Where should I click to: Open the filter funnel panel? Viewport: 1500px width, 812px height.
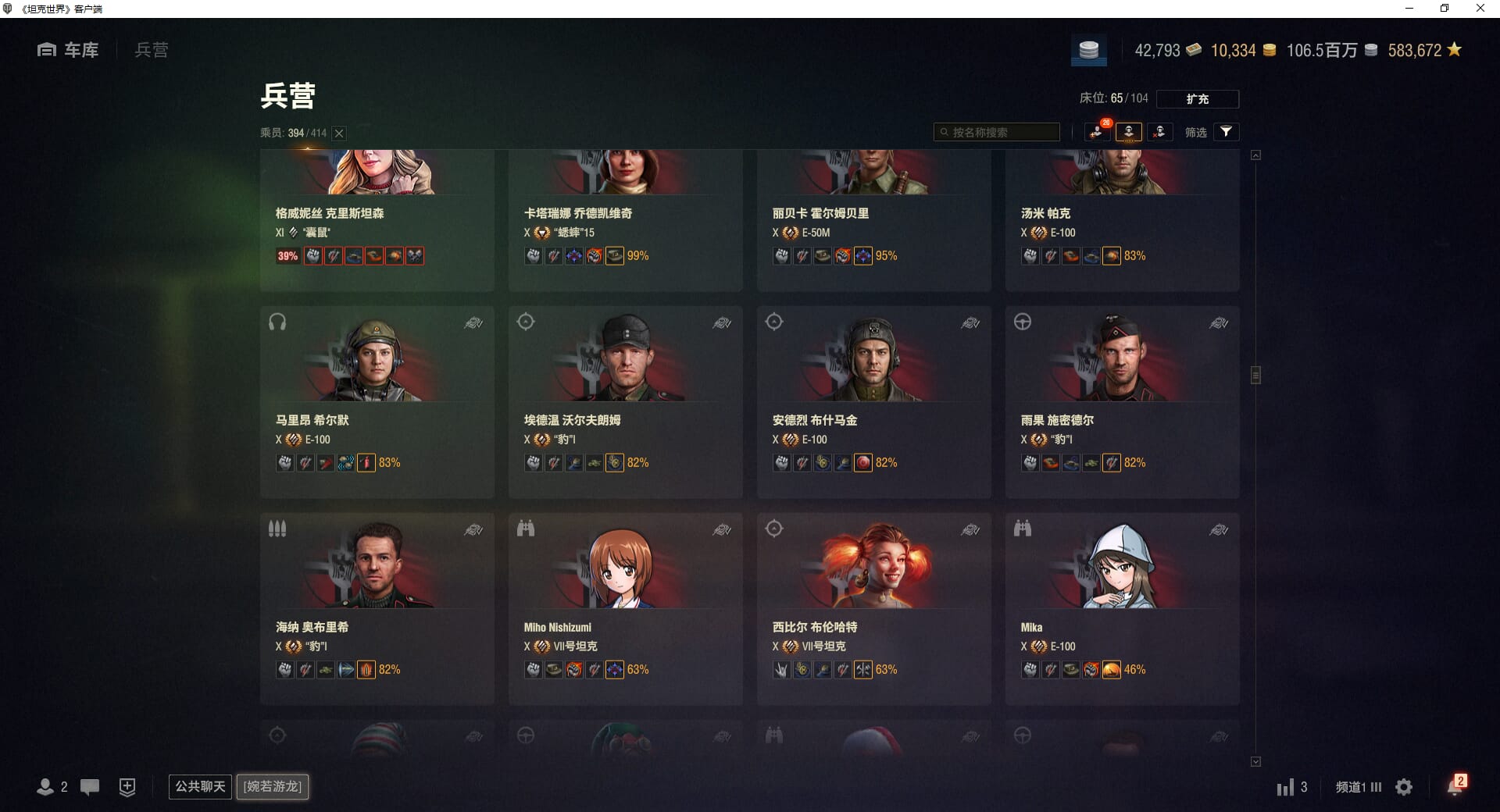click(x=1227, y=132)
